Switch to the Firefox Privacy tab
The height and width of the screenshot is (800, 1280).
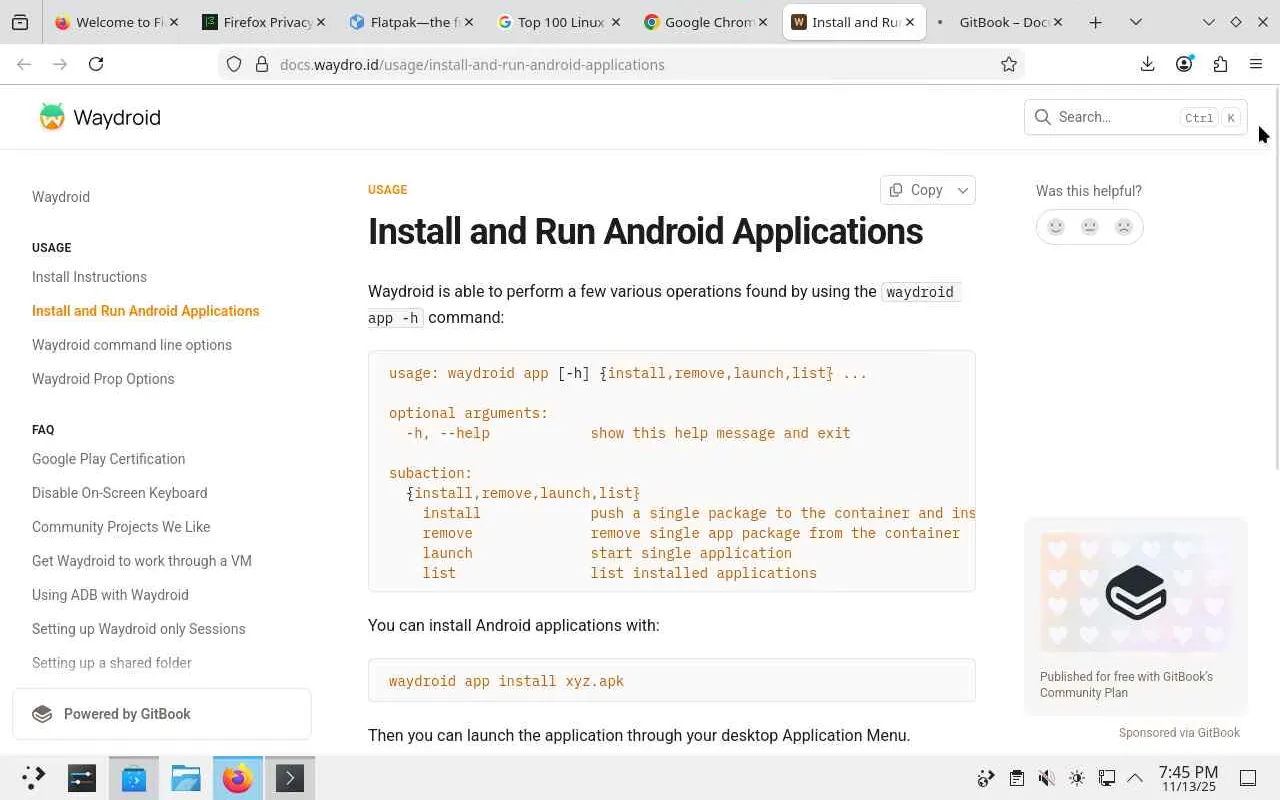point(264,22)
